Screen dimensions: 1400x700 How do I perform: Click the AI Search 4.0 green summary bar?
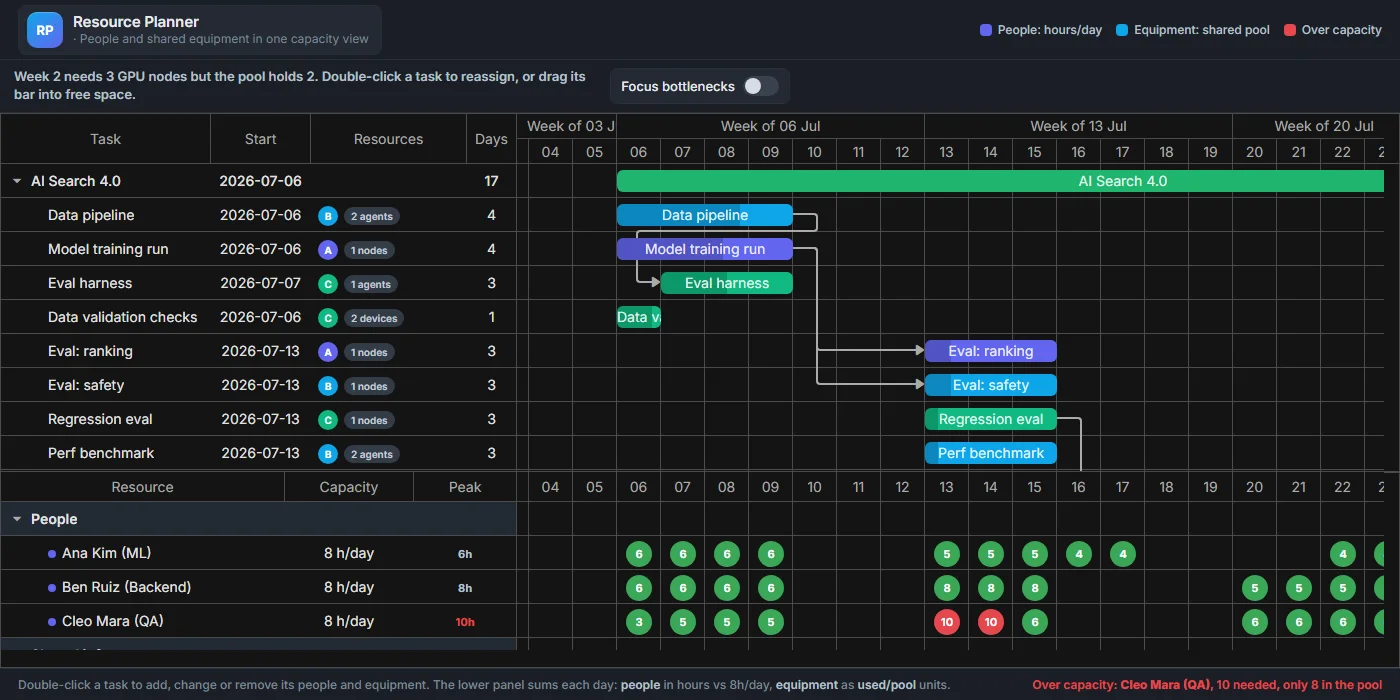click(1000, 181)
